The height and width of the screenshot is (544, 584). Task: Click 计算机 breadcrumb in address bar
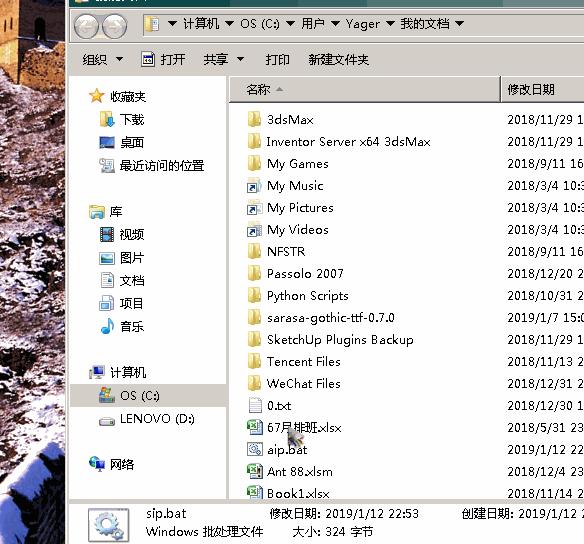click(x=201, y=24)
